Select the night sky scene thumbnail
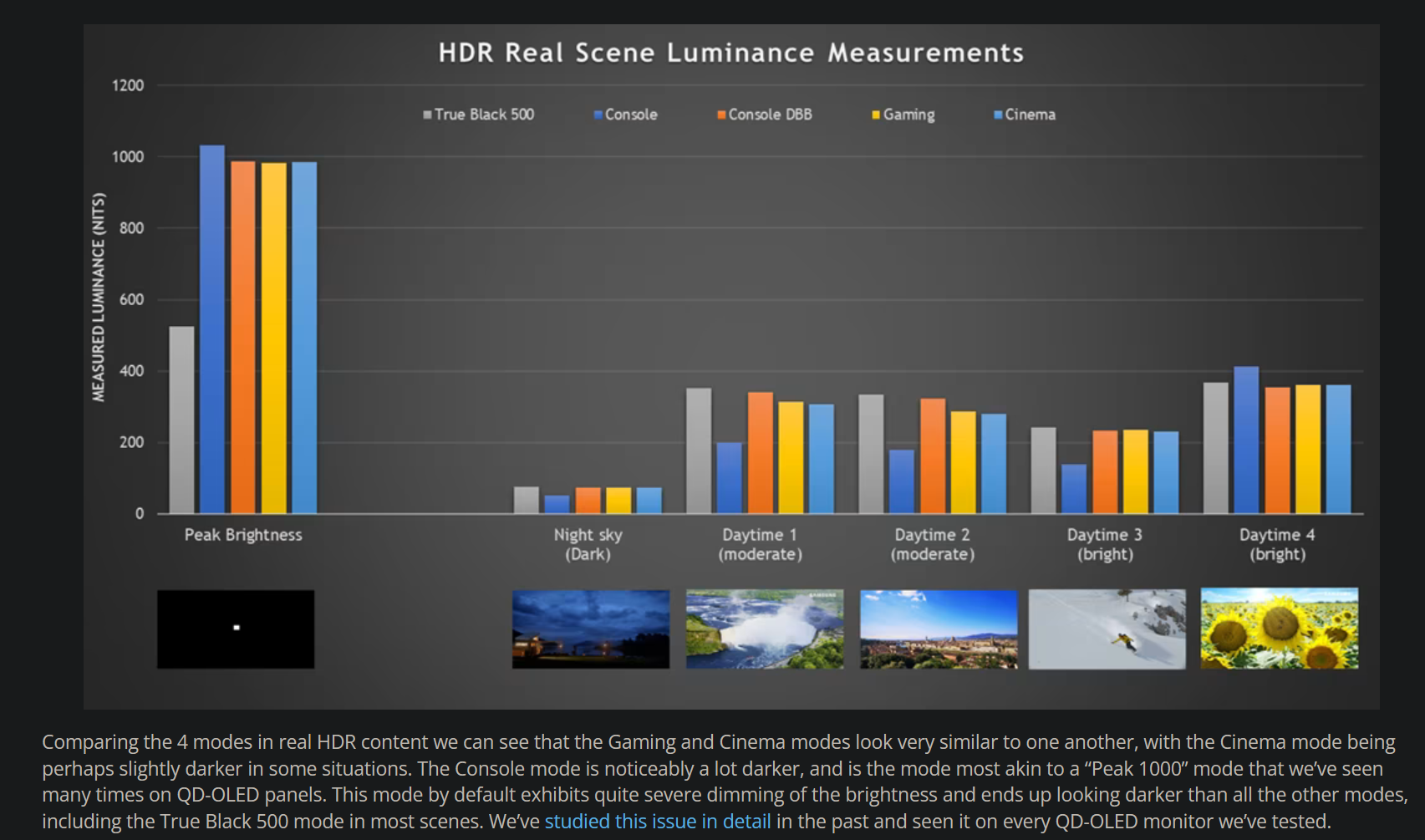Viewport: 1425px width, 840px height. pos(590,629)
